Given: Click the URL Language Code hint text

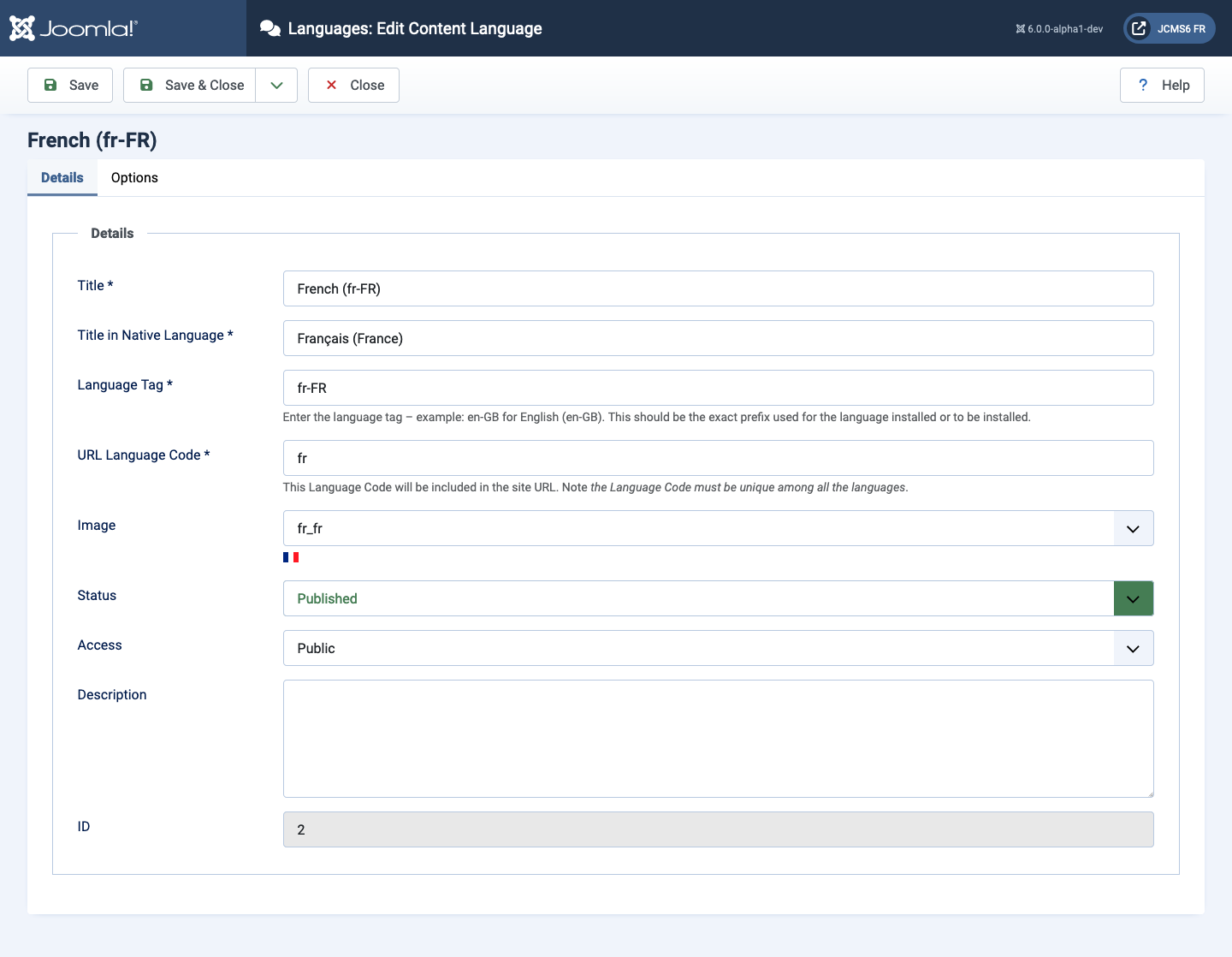Looking at the screenshot, I should click(x=595, y=487).
